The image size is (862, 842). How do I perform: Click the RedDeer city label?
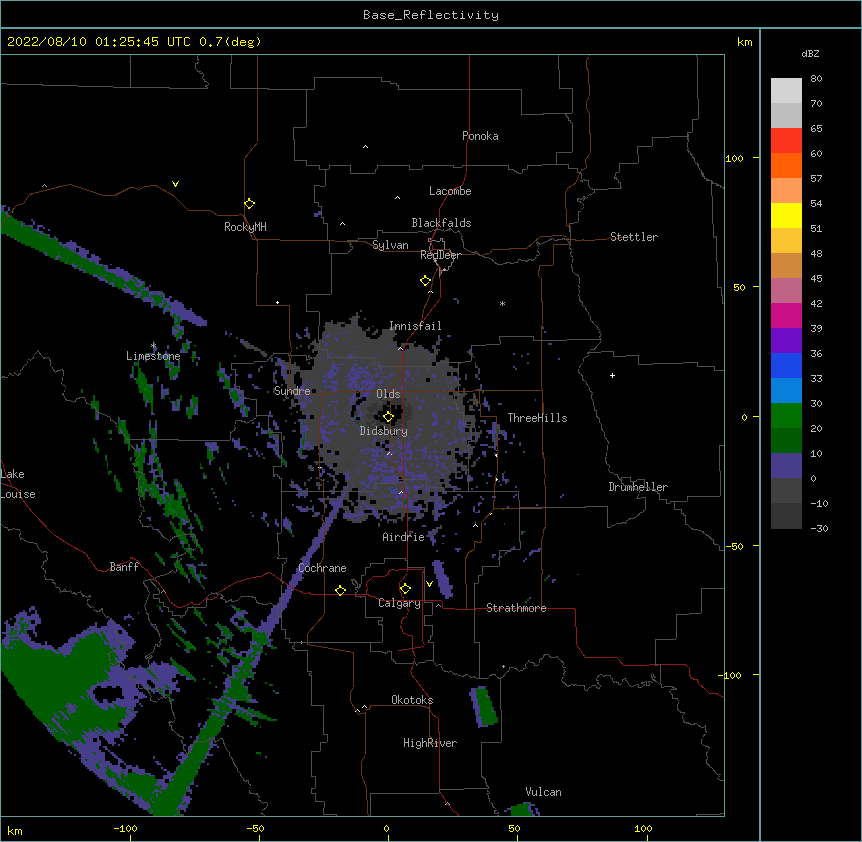[440, 255]
